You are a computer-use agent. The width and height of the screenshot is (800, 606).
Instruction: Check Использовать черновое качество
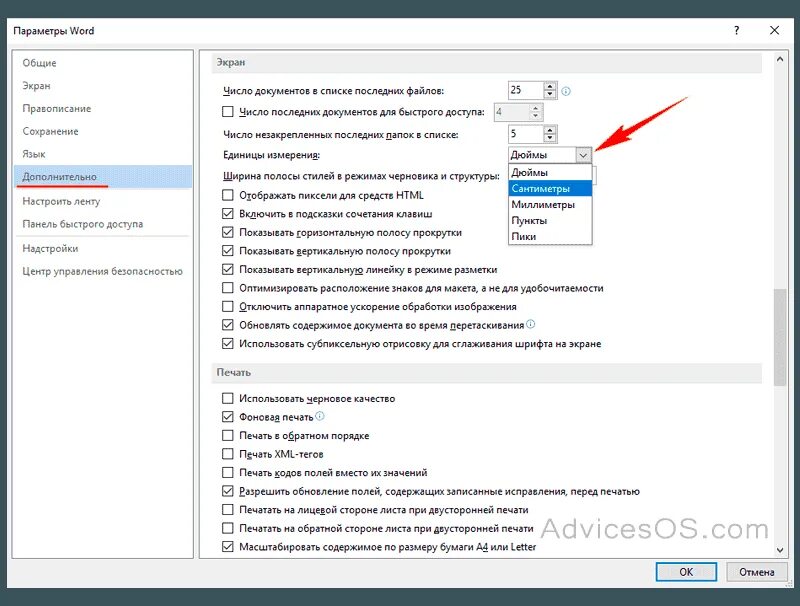(228, 398)
